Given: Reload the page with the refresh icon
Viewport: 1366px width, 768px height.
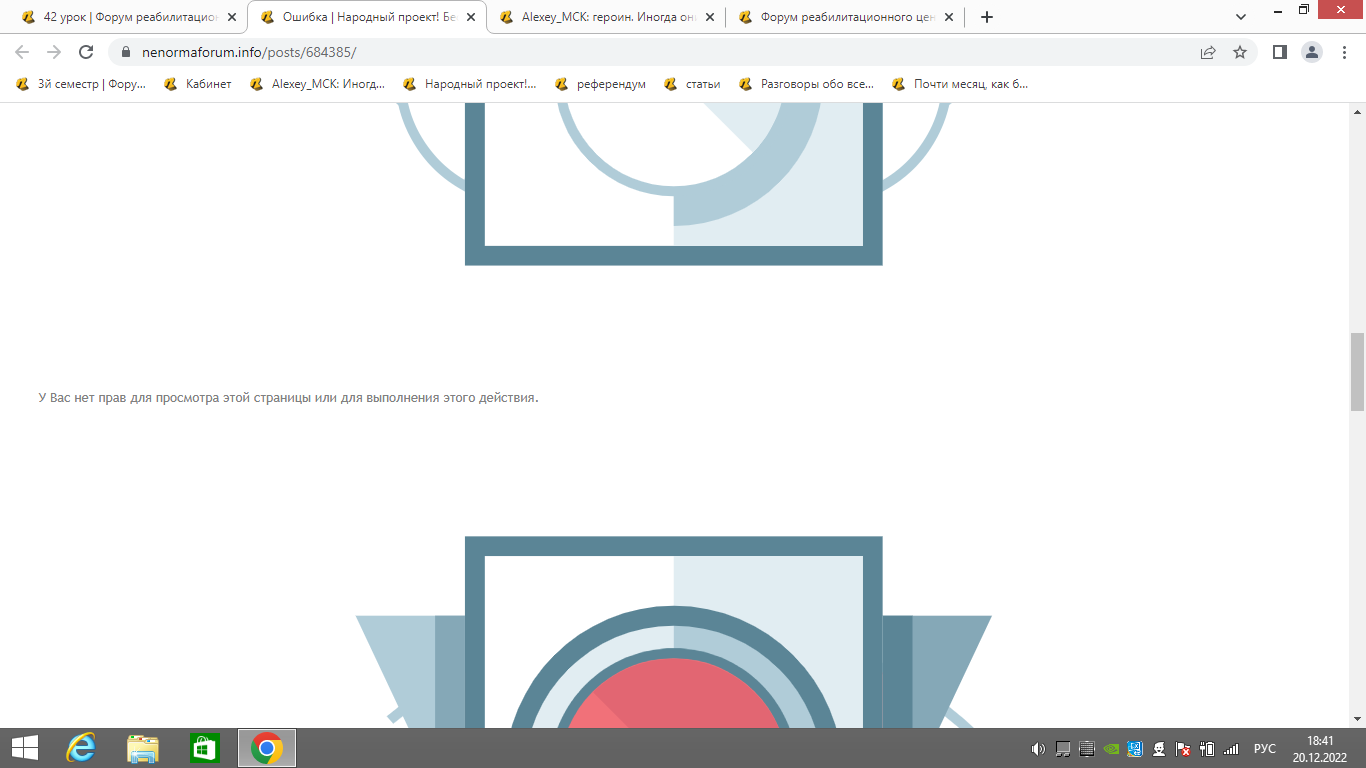Looking at the screenshot, I should pos(86,52).
